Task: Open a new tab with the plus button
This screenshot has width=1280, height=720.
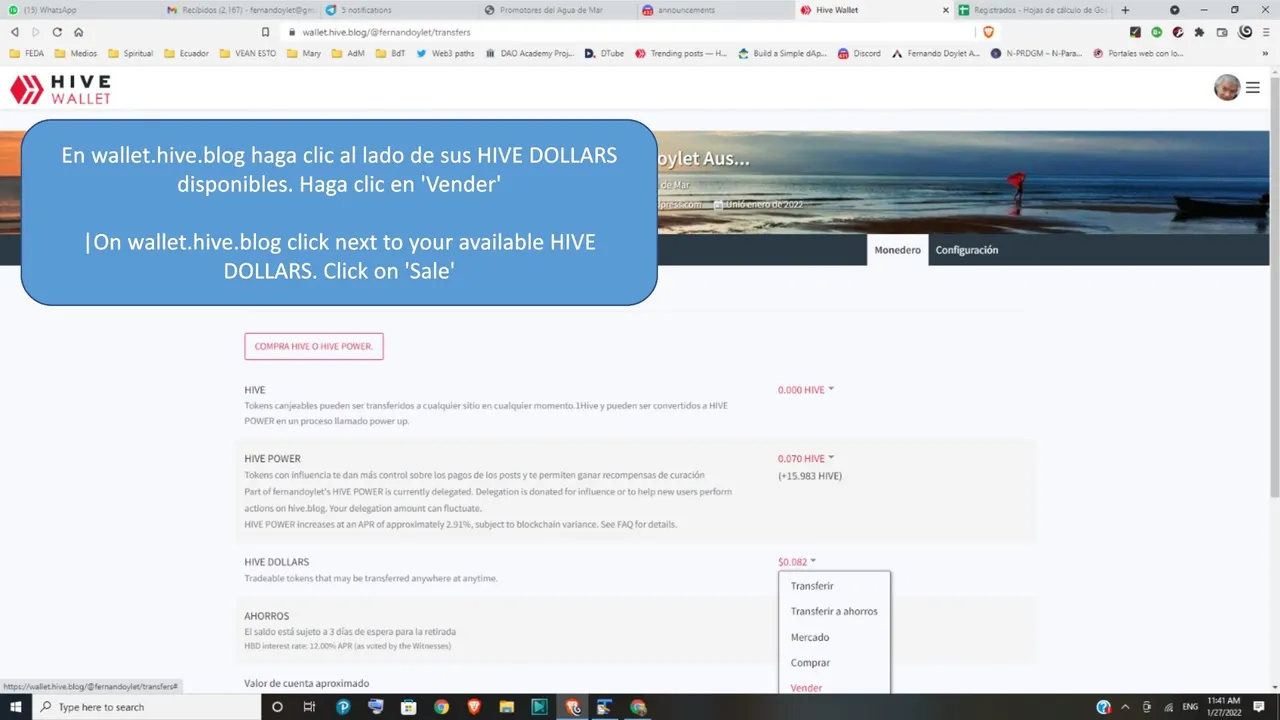Action: [1125, 10]
